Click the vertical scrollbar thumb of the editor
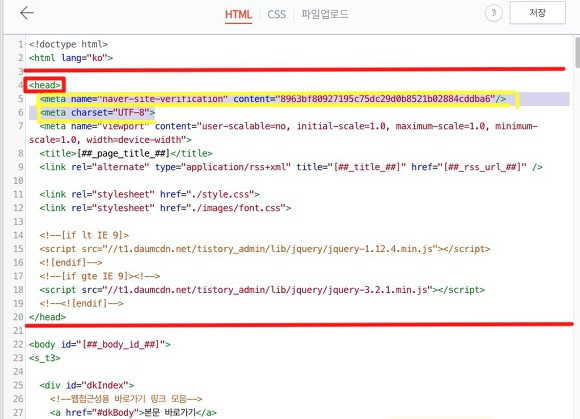This screenshot has width=580, height=419. (x=577, y=53)
